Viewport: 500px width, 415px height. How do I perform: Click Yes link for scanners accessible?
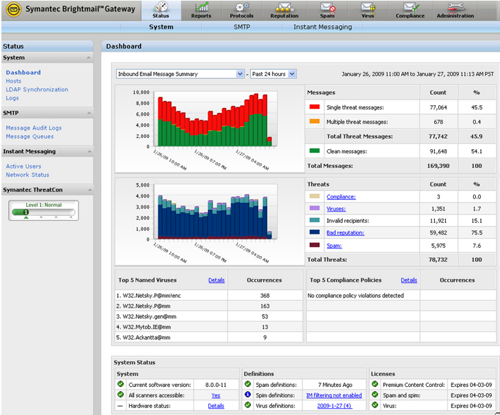216,395
